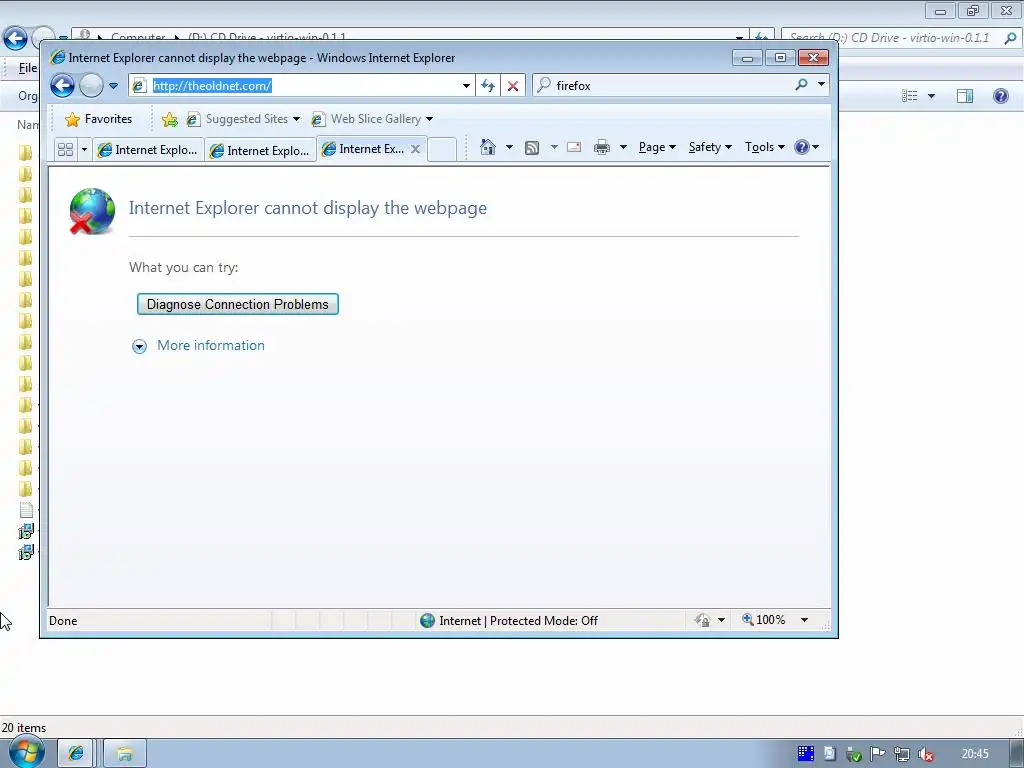Viewport: 1024px width, 768px height.
Task: Click Explorer window's help icon
Action: [1000, 96]
